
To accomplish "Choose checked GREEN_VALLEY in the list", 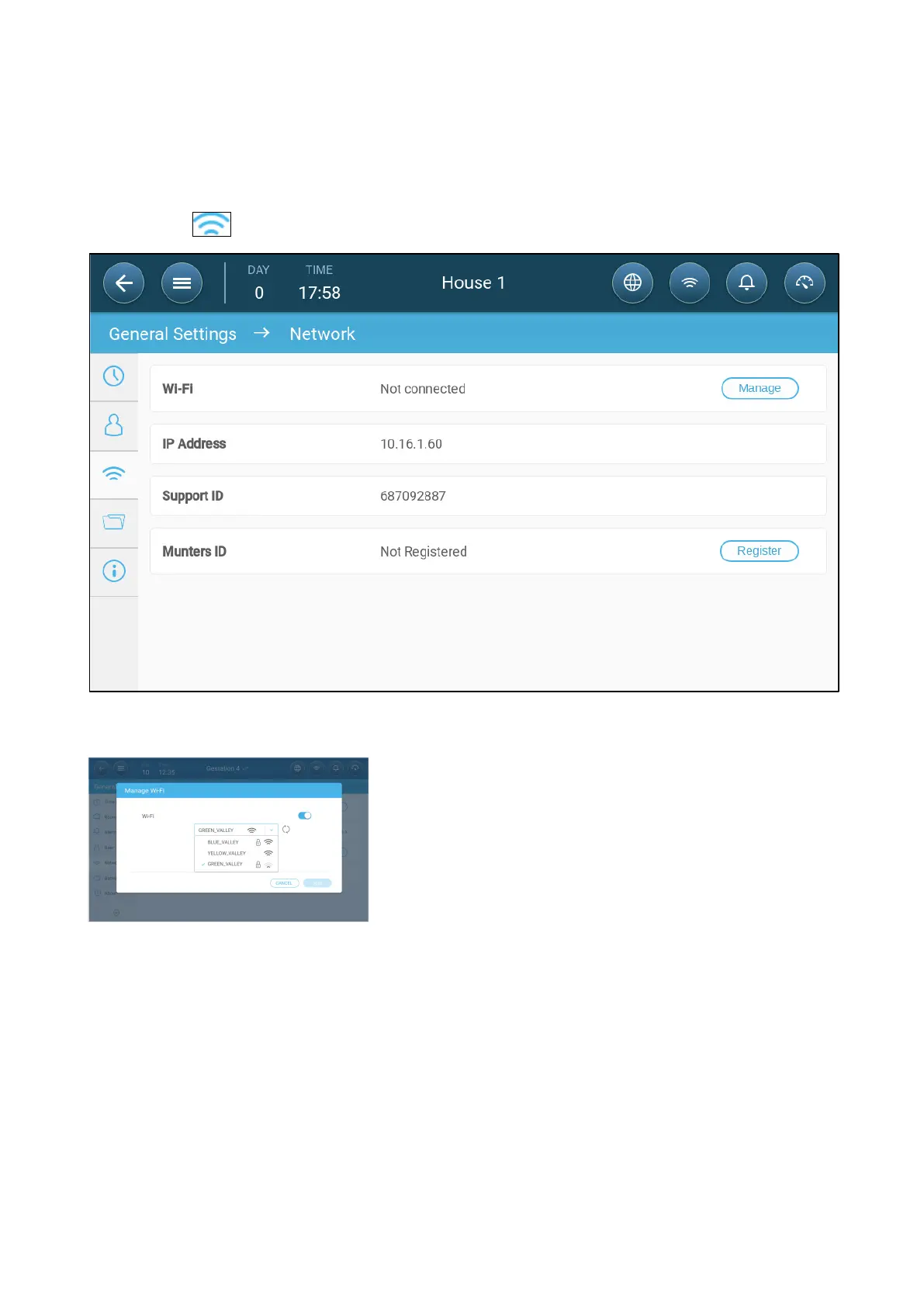I will [x=236, y=864].
